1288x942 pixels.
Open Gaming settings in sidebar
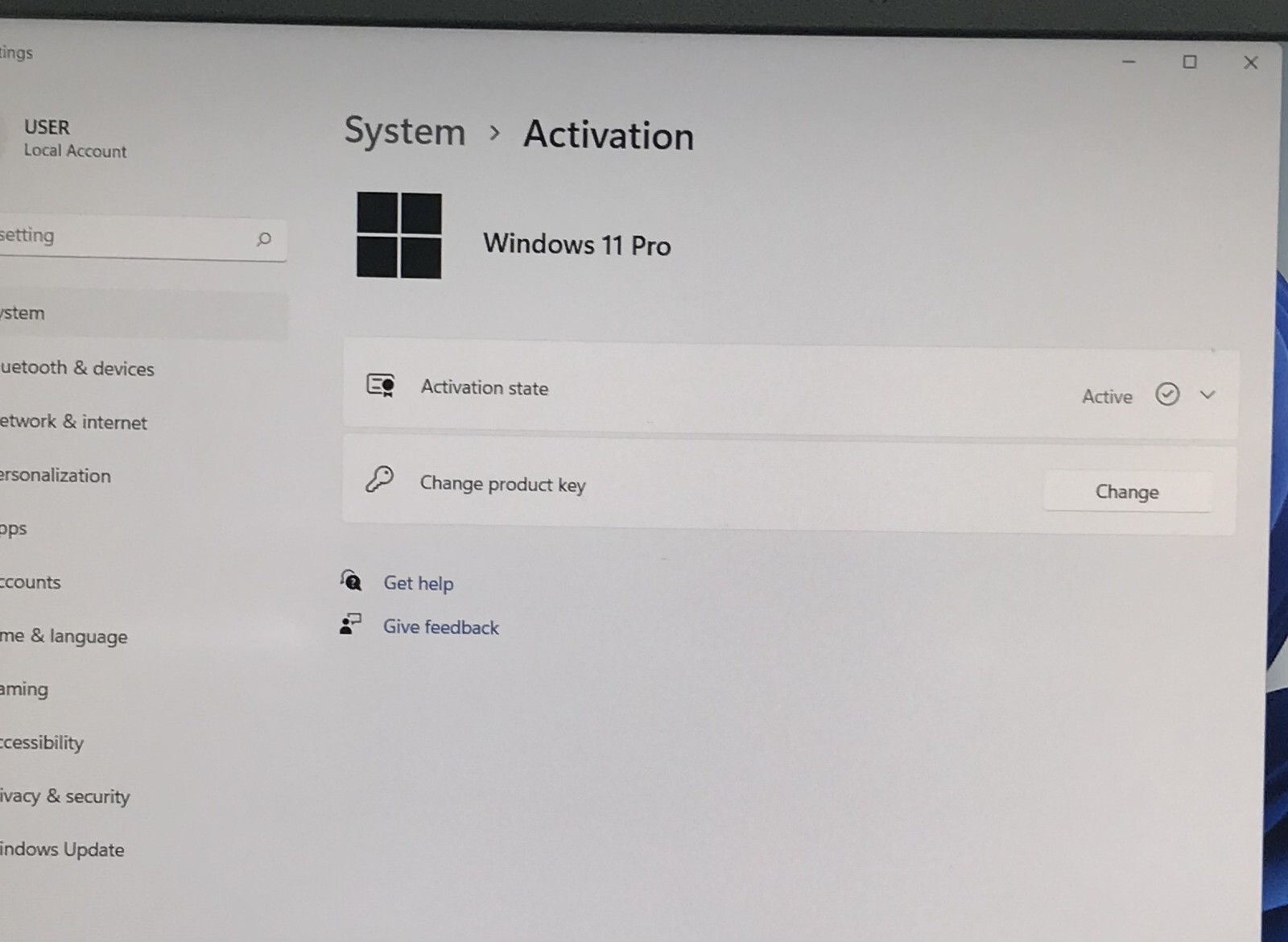24,689
